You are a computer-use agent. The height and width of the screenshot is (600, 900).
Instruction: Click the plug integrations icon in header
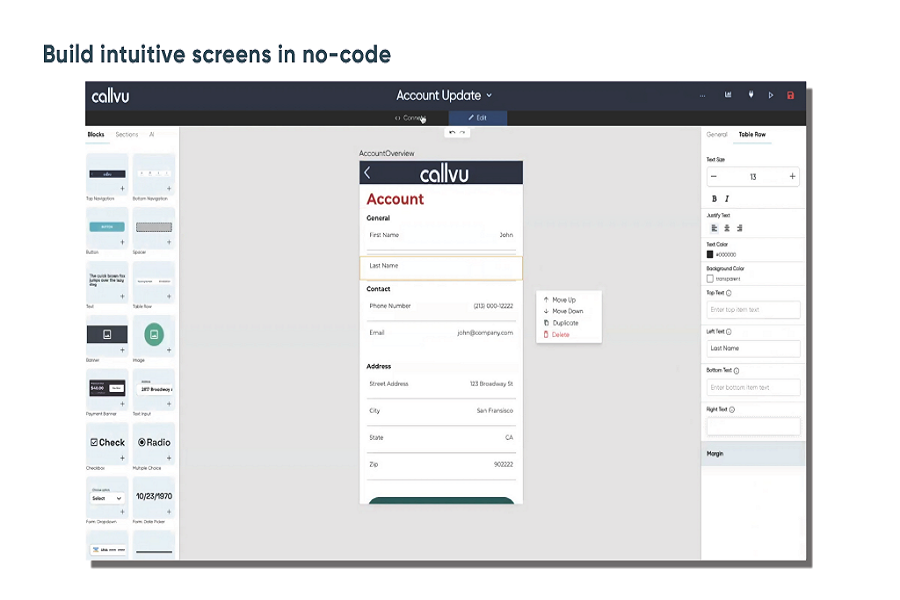(x=751, y=95)
